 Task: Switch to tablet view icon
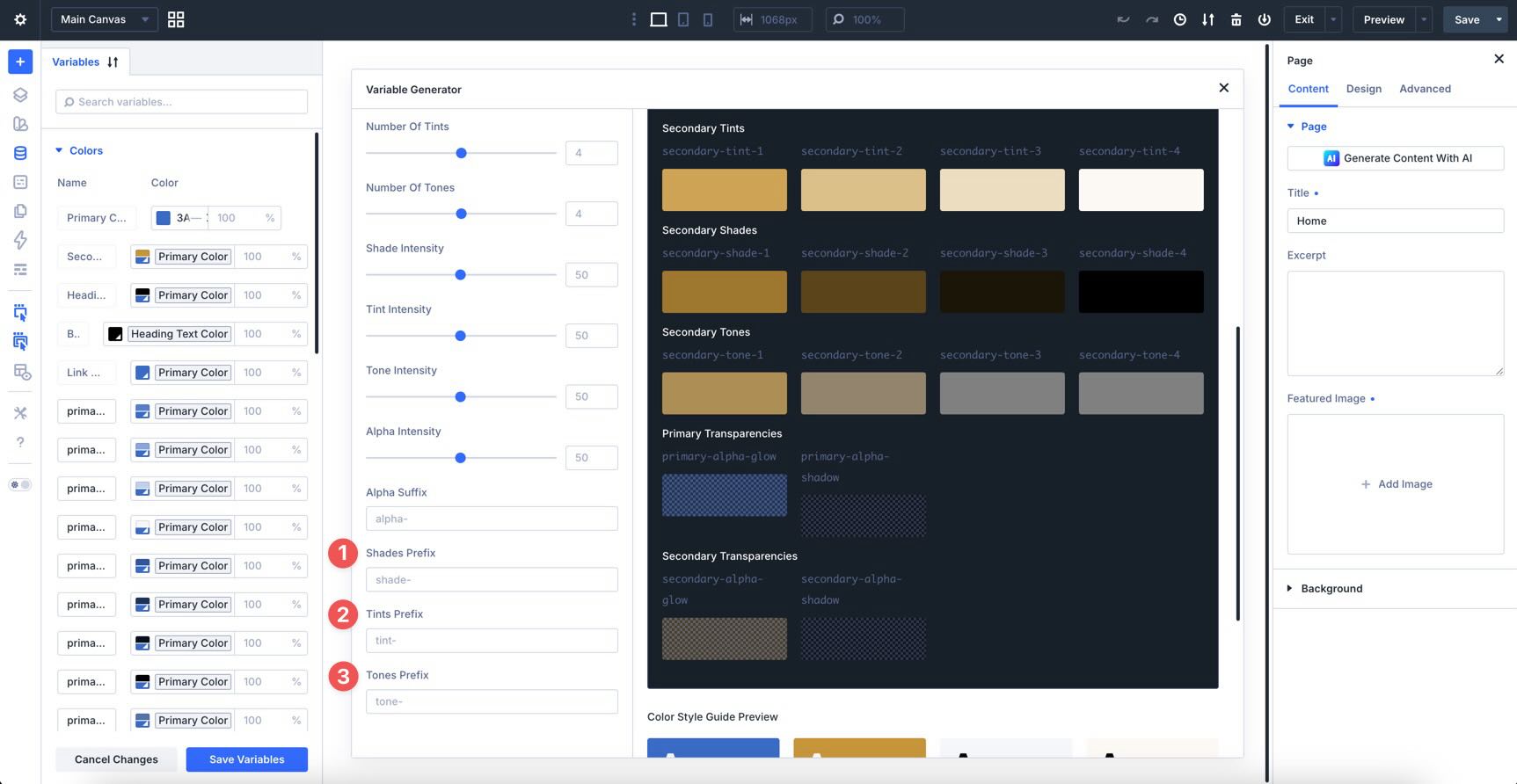(x=683, y=19)
